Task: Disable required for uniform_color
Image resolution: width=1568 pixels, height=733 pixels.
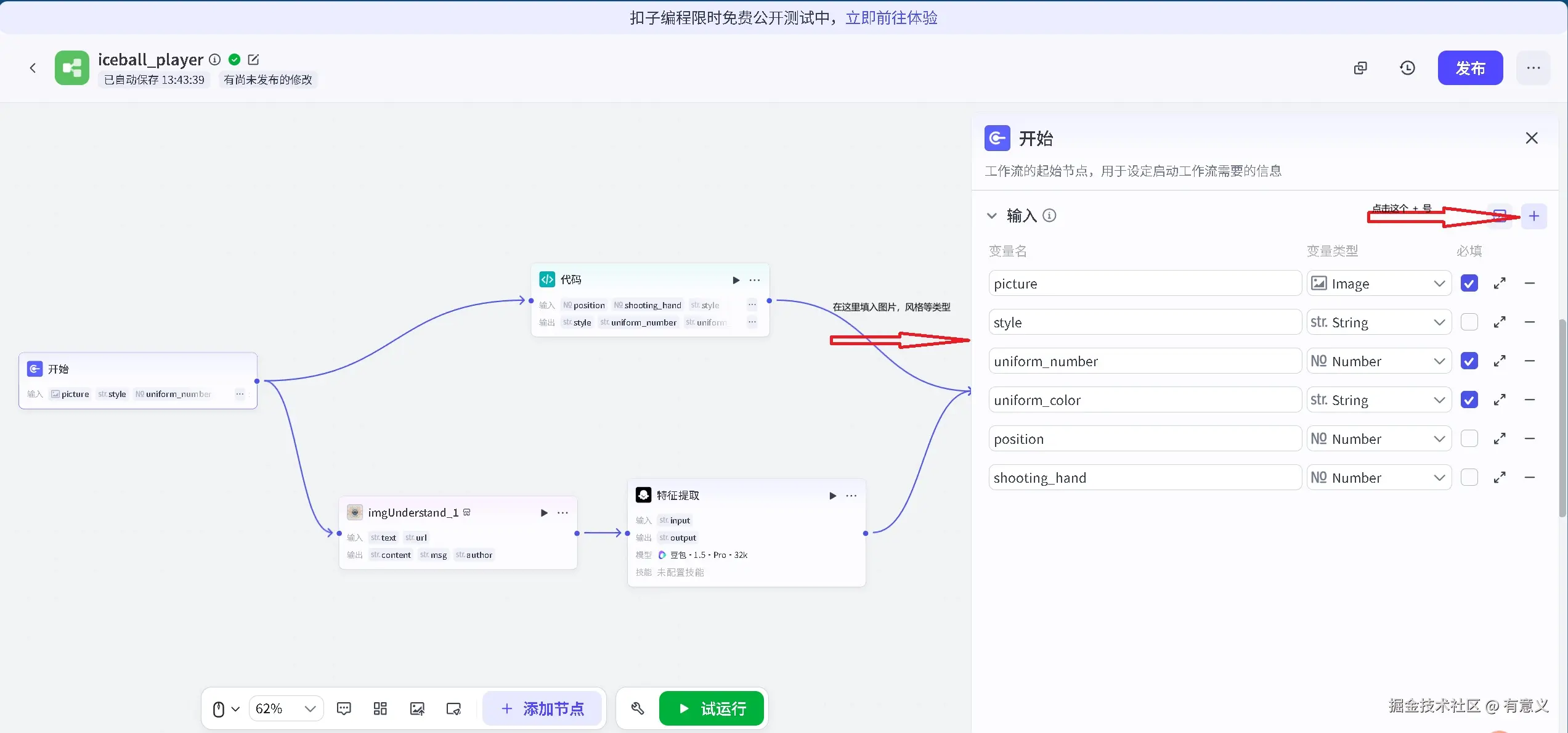Action: click(x=1469, y=399)
